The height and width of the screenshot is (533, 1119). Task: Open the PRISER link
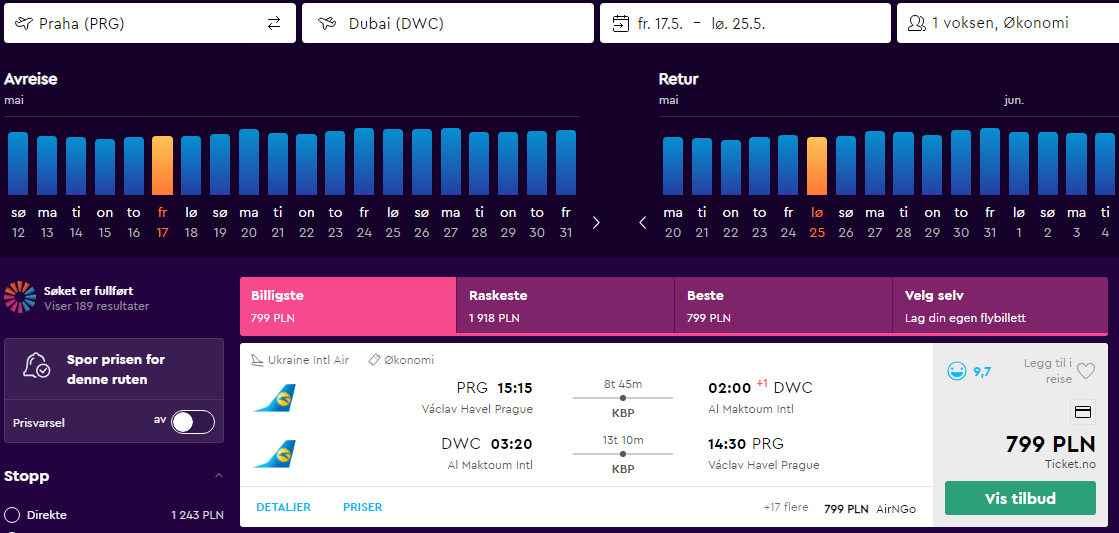click(x=363, y=507)
